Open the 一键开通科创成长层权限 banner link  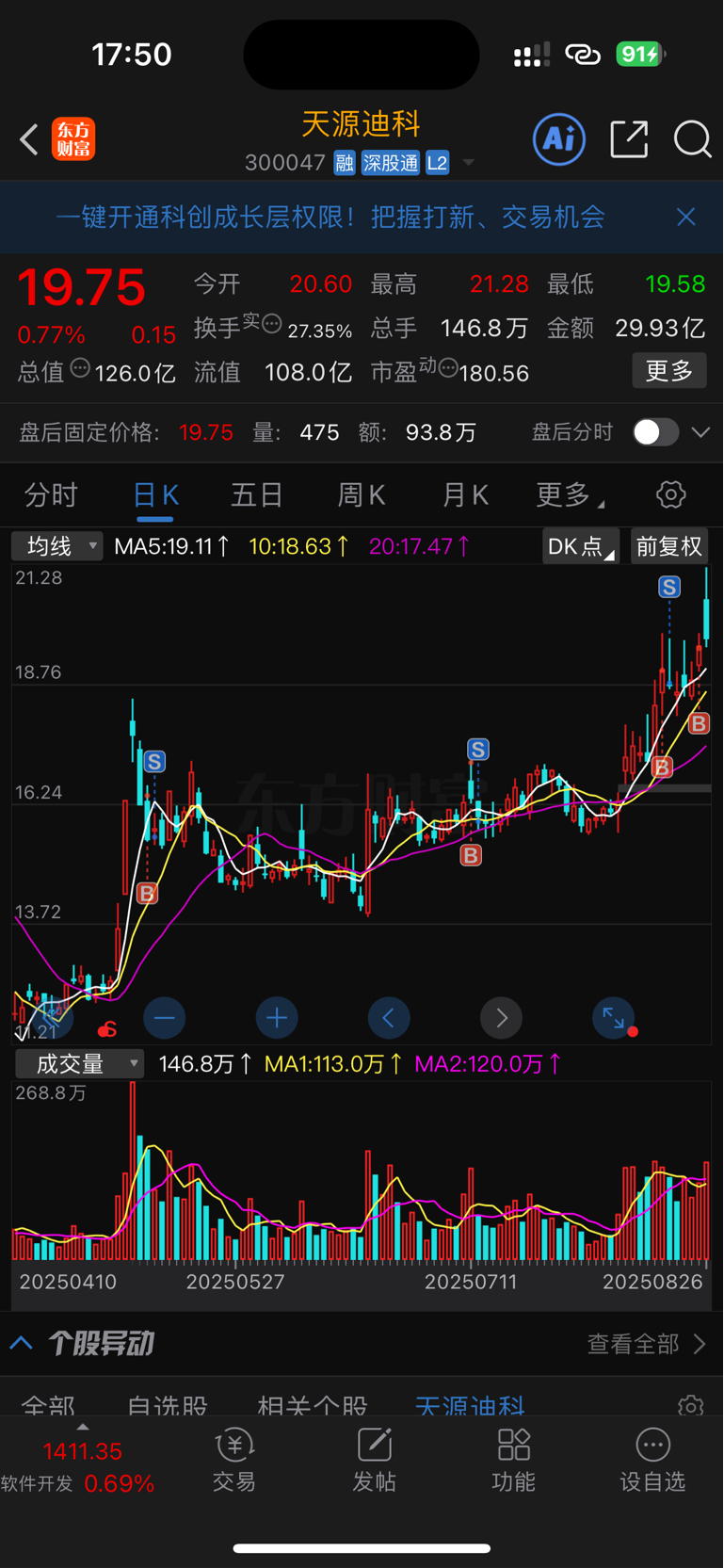(x=330, y=217)
